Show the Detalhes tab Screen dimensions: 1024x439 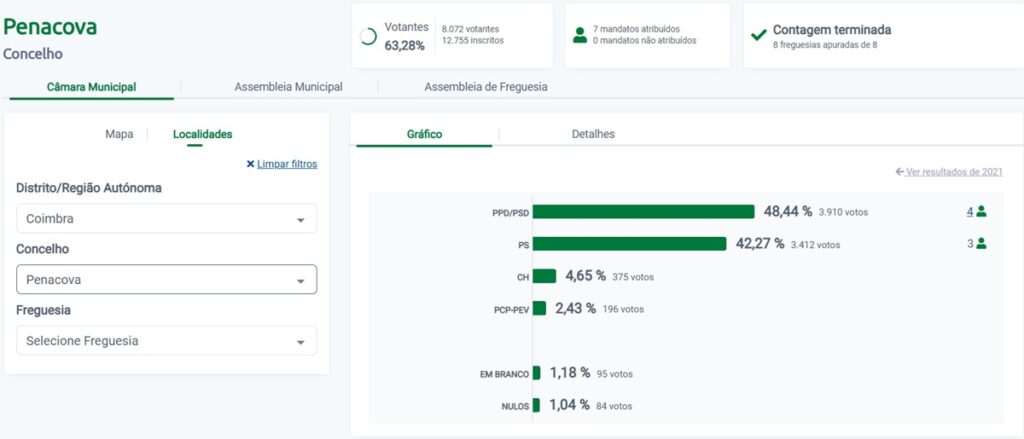[593, 134]
